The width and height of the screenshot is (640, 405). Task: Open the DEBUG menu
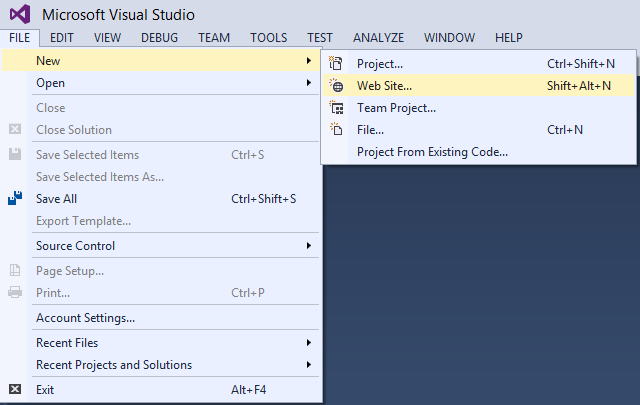pyautogui.click(x=160, y=38)
